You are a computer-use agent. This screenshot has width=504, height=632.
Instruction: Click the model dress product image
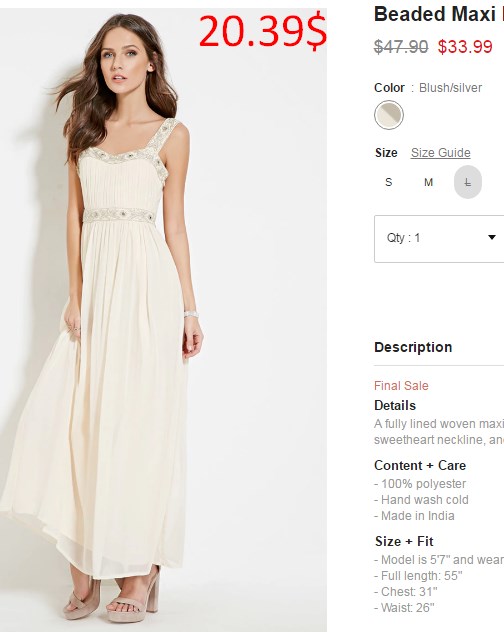[x=163, y=318]
